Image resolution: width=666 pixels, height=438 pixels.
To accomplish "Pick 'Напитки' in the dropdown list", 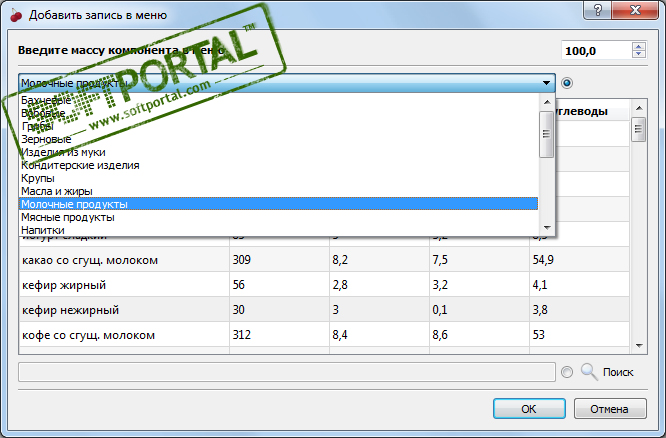I will point(43,230).
